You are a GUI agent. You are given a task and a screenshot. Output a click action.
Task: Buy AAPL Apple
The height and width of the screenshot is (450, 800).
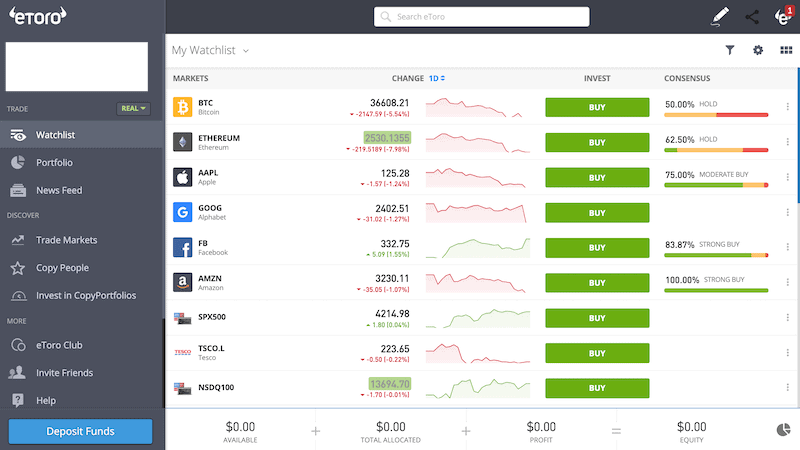pyautogui.click(x=597, y=178)
